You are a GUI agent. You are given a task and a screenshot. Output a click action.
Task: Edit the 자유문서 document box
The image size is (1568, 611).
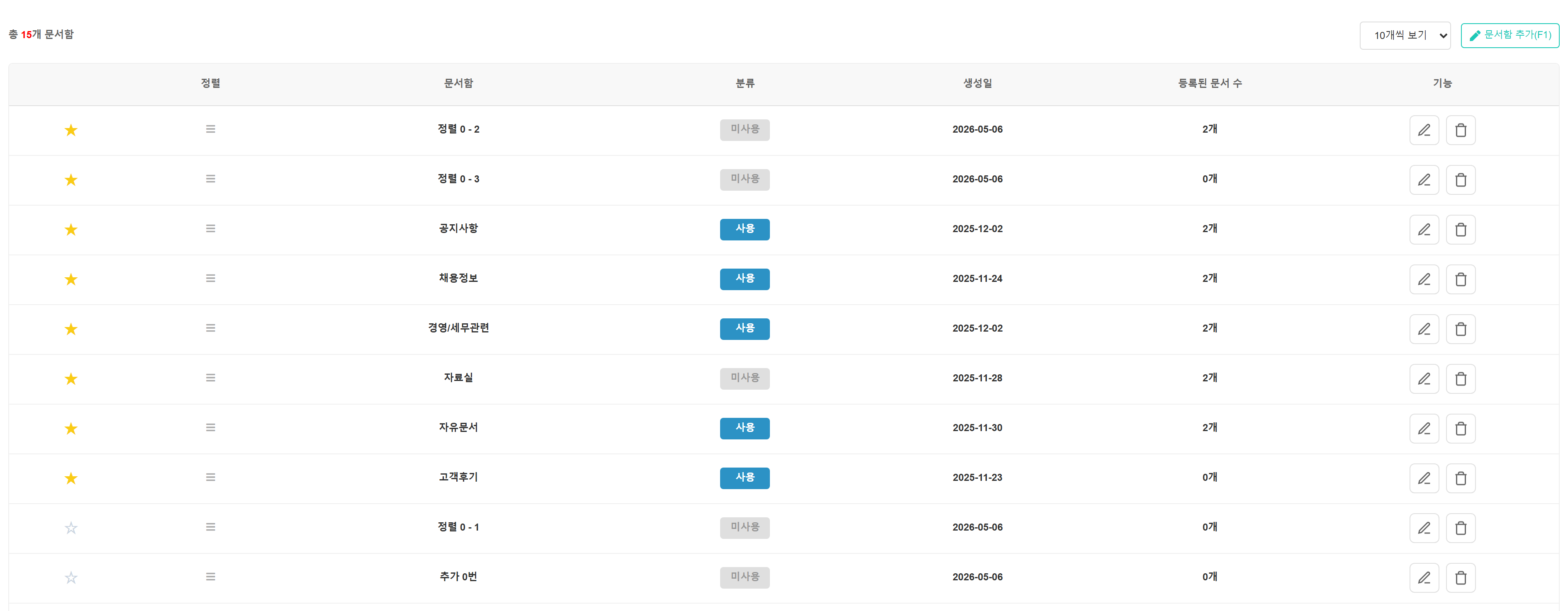coord(1424,429)
